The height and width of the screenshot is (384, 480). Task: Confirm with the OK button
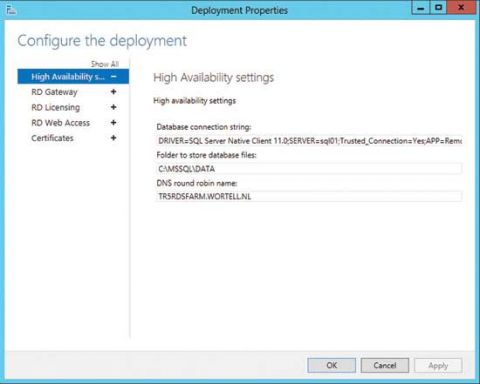tap(332, 365)
